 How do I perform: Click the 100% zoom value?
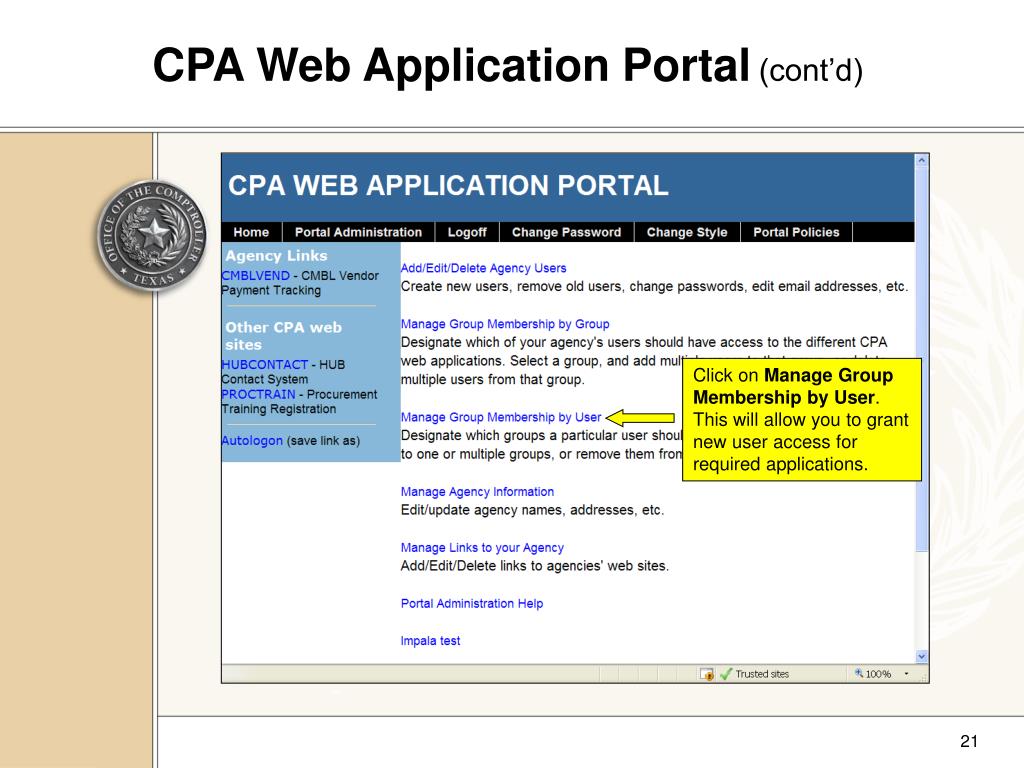(x=878, y=674)
